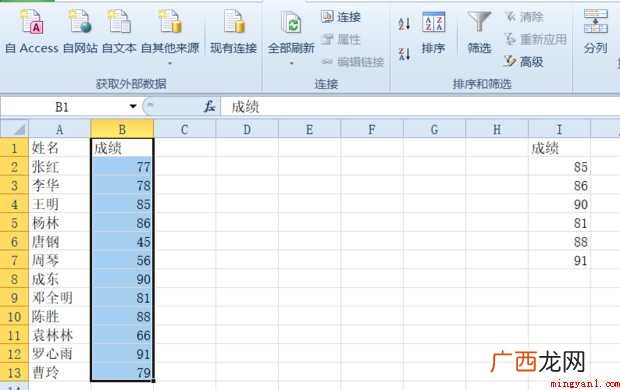Screen dimensions: 620x390
Task: Select row 10 header
Action: click(x=14, y=316)
